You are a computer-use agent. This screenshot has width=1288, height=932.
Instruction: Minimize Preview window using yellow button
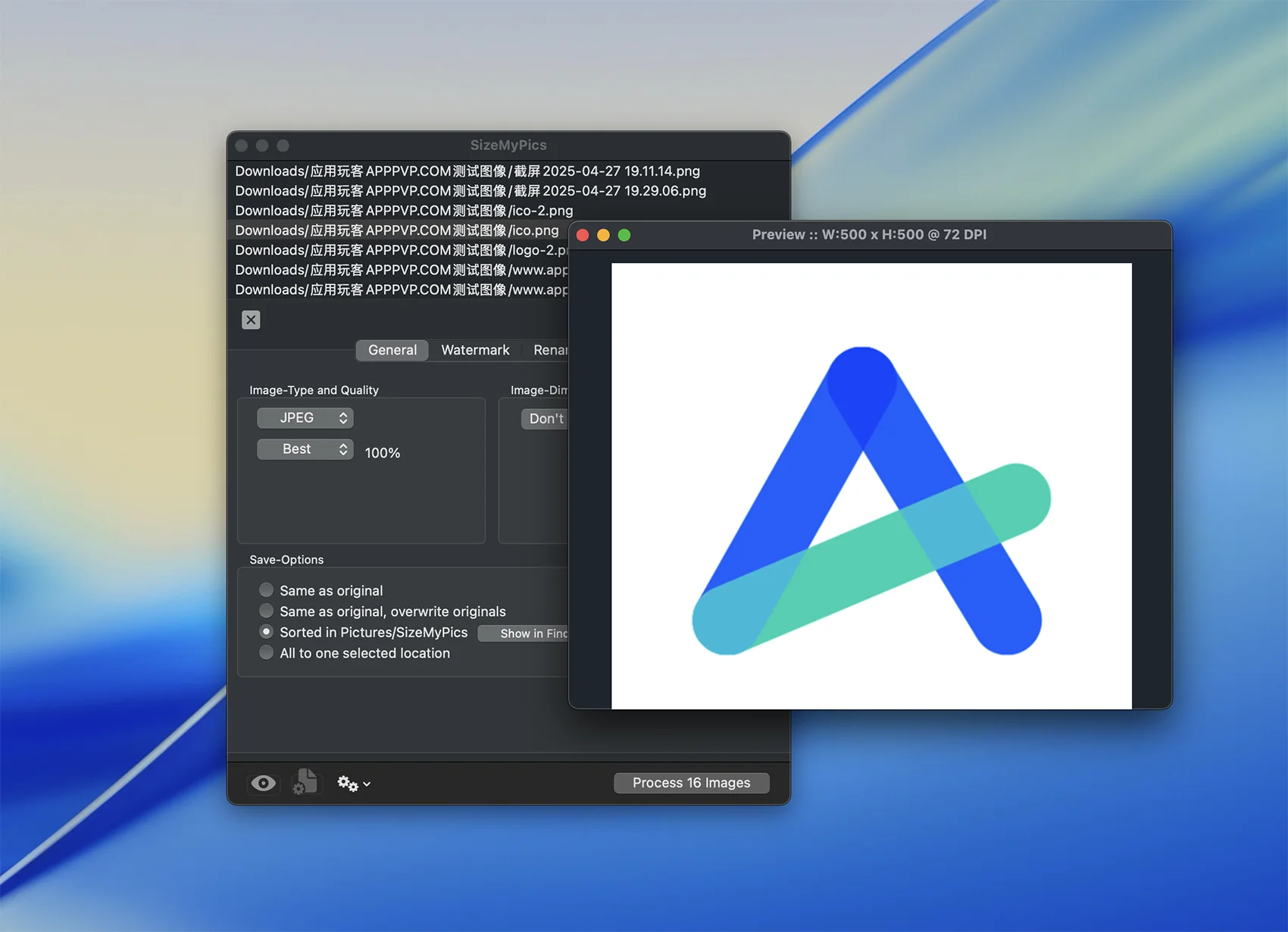pyautogui.click(x=603, y=235)
